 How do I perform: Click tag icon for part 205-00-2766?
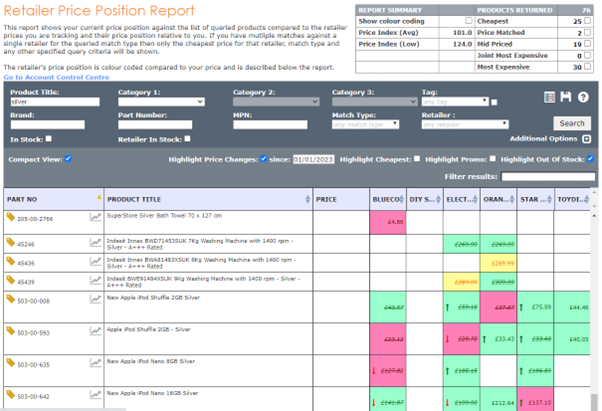point(11,217)
